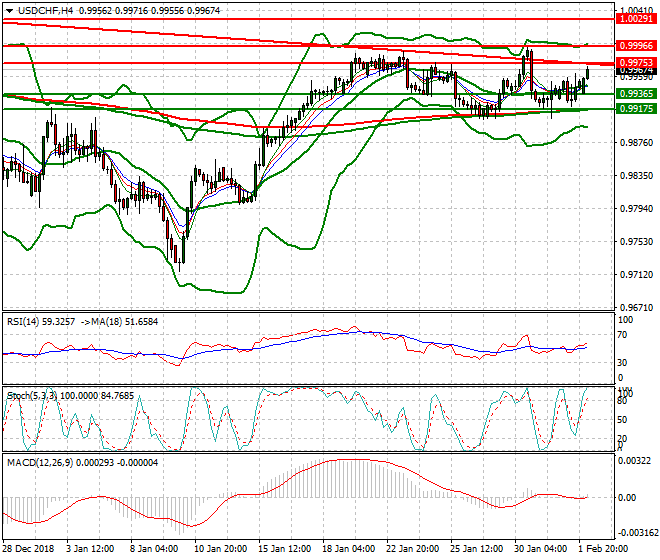The width and height of the screenshot is (660, 560).
Task: Click the RSI 70 level scale label
Action: tap(623, 335)
